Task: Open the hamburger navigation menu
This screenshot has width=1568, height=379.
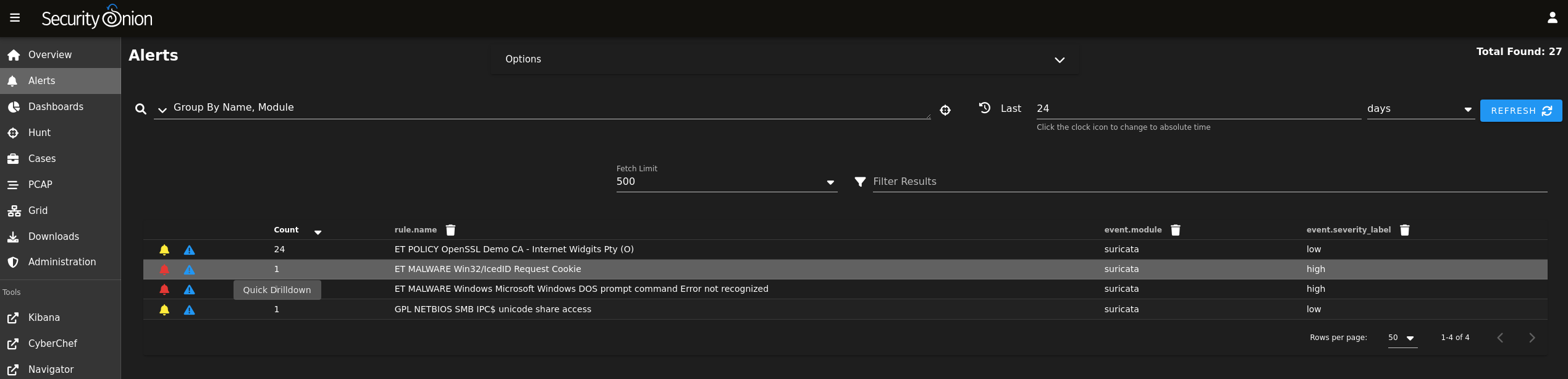Action: click(x=15, y=18)
